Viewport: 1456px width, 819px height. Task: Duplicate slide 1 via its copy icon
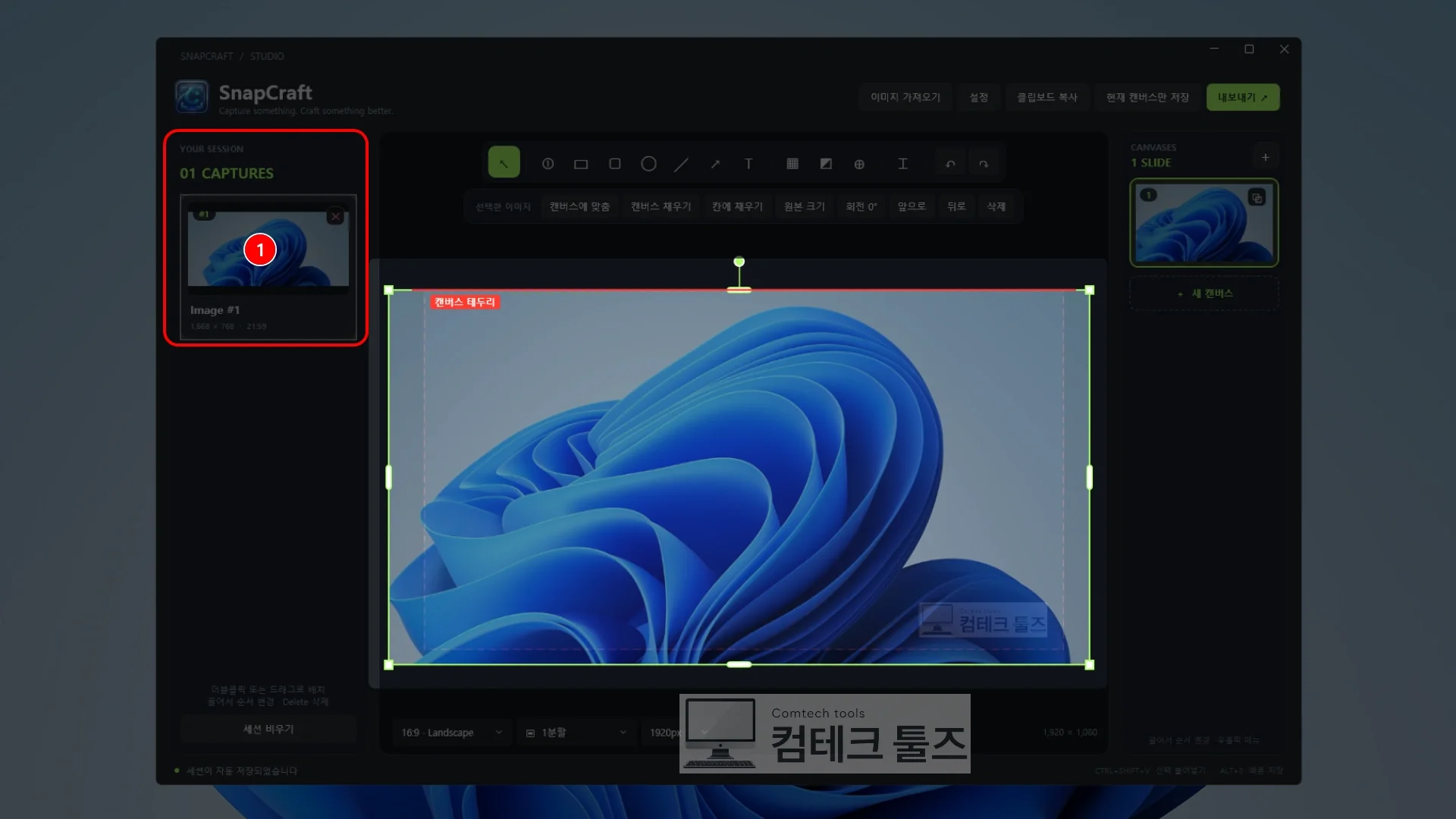[1257, 198]
